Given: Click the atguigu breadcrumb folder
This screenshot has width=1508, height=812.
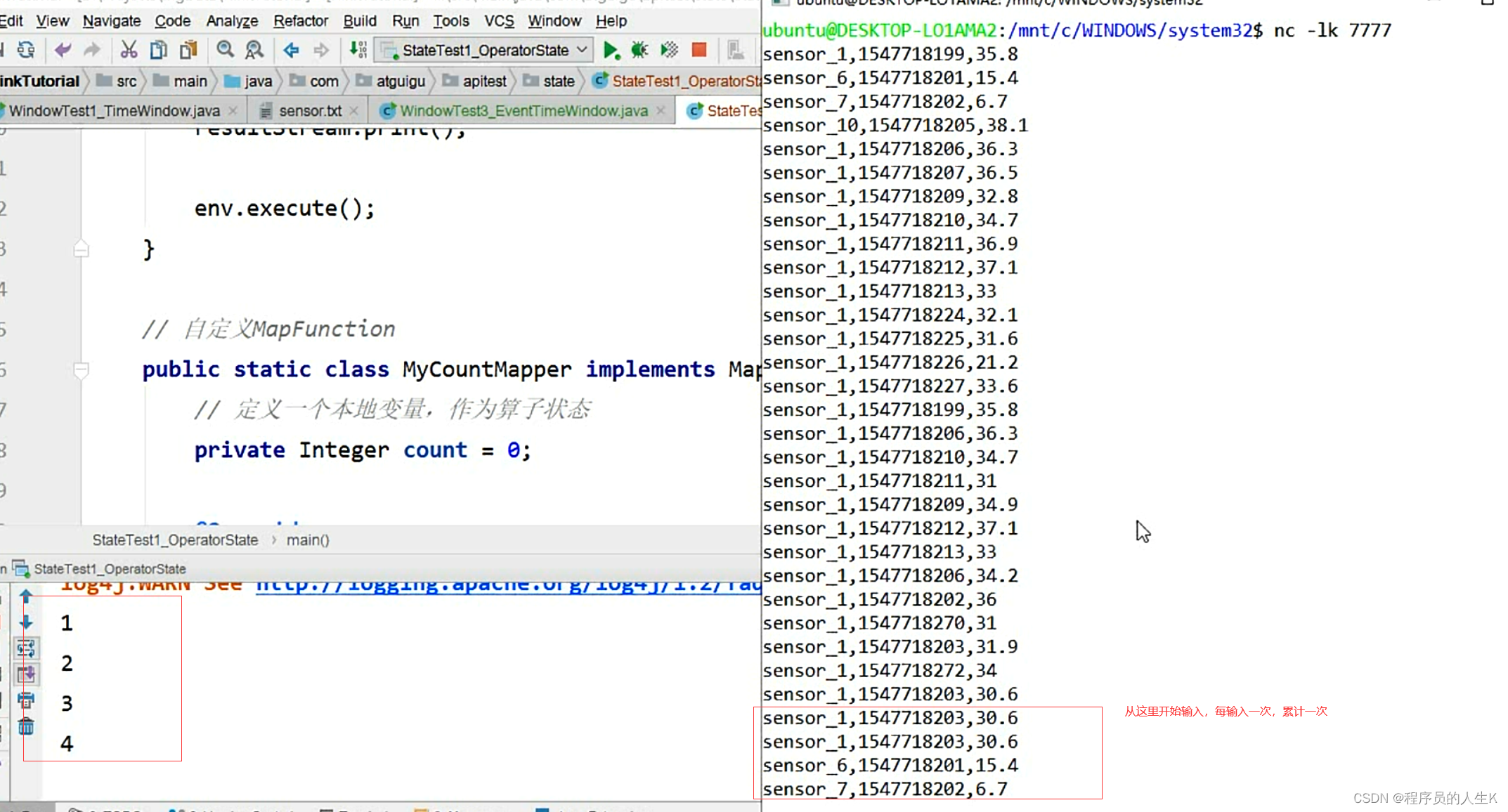Looking at the screenshot, I should pos(400,81).
